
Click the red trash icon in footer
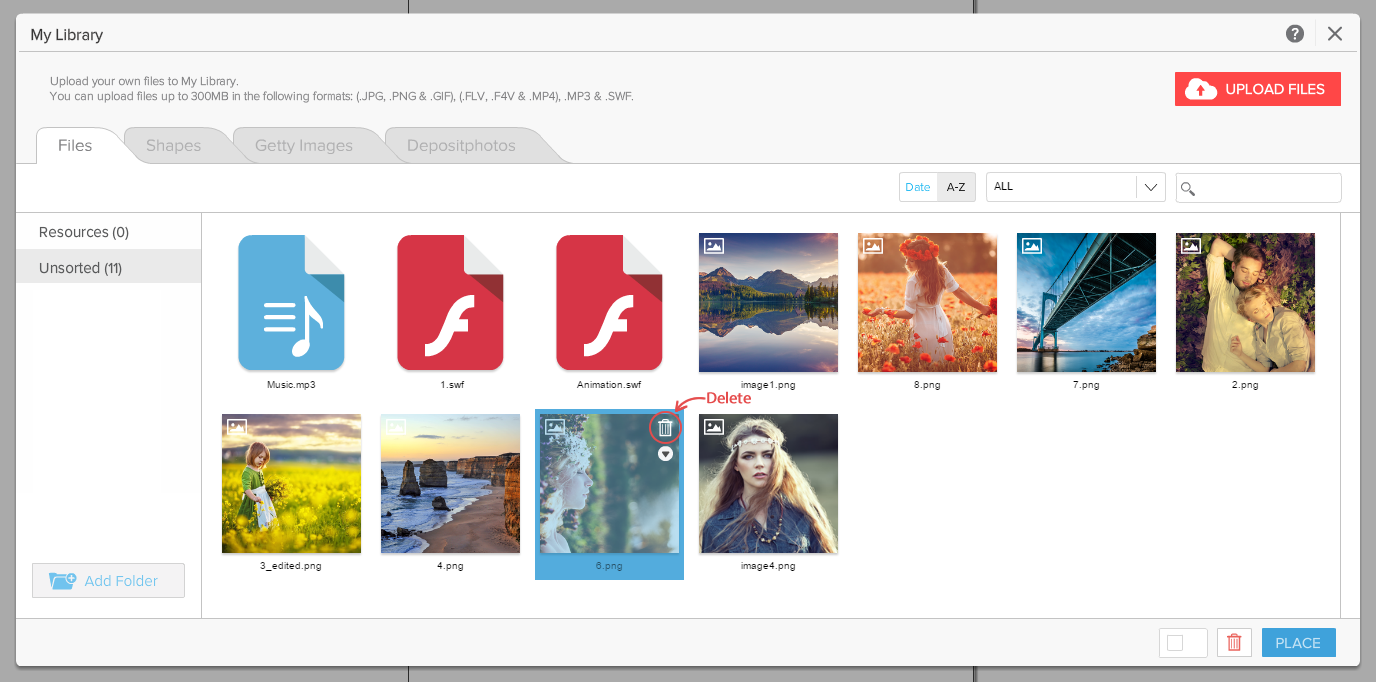(x=1234, y=643)
